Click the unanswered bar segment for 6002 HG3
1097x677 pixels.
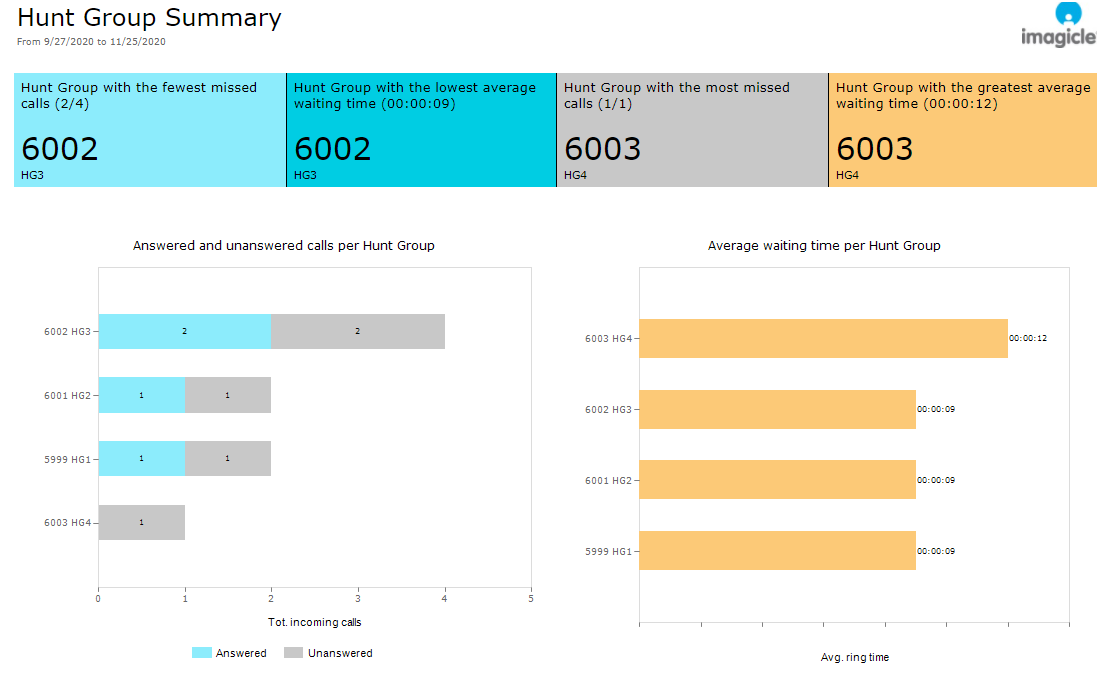(357, 330)
